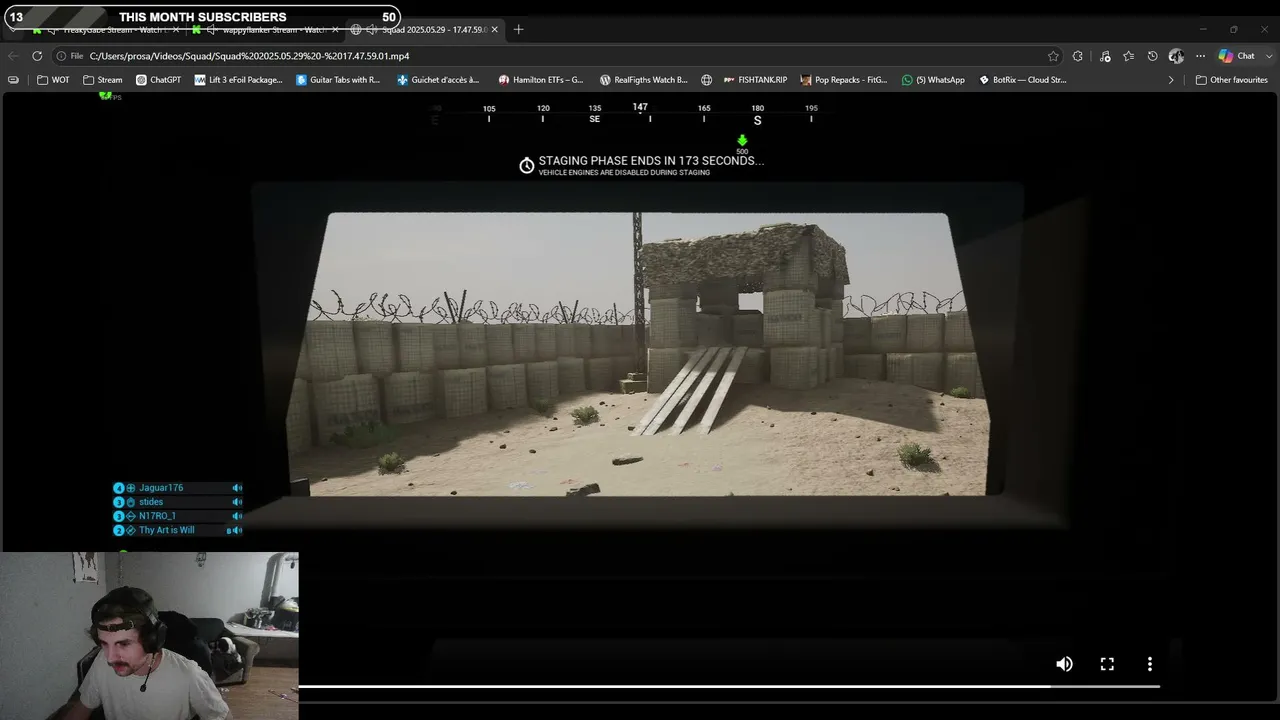Switch to the FreakyGabe Stream tab

[105, 29]
